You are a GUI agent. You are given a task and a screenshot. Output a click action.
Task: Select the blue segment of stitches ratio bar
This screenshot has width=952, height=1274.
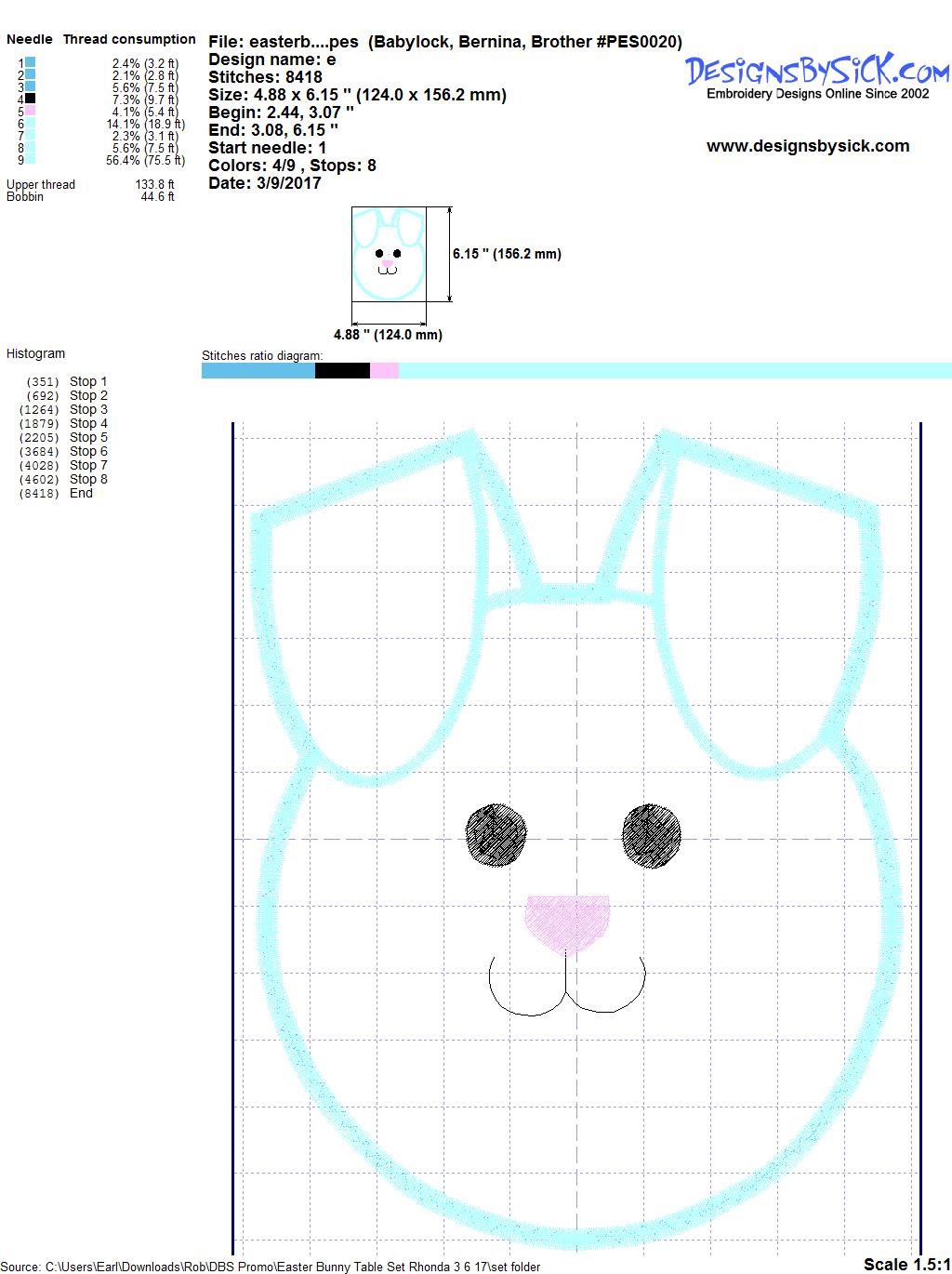click(258, 371)
